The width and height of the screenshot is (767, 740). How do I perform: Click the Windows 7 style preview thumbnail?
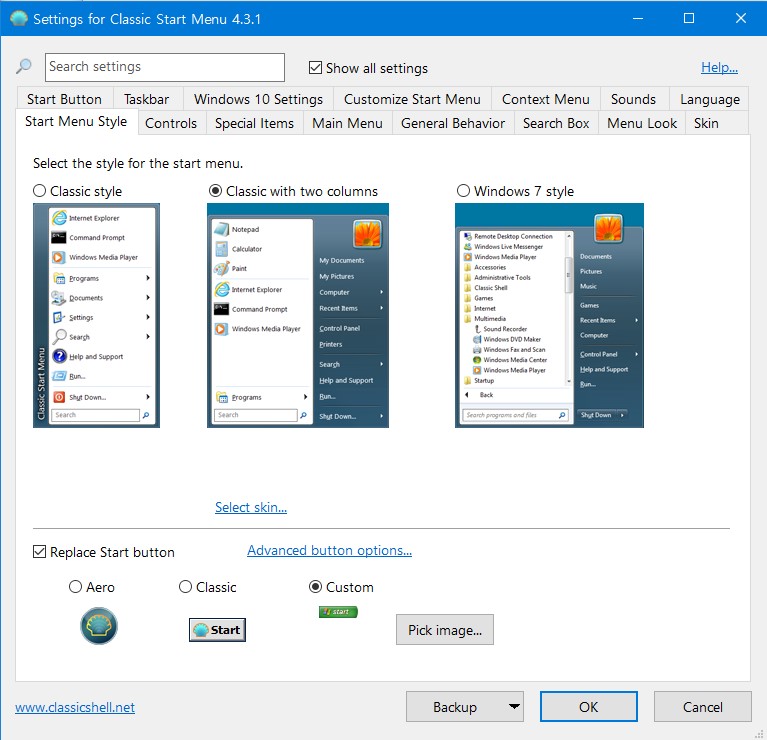point(549,315)
